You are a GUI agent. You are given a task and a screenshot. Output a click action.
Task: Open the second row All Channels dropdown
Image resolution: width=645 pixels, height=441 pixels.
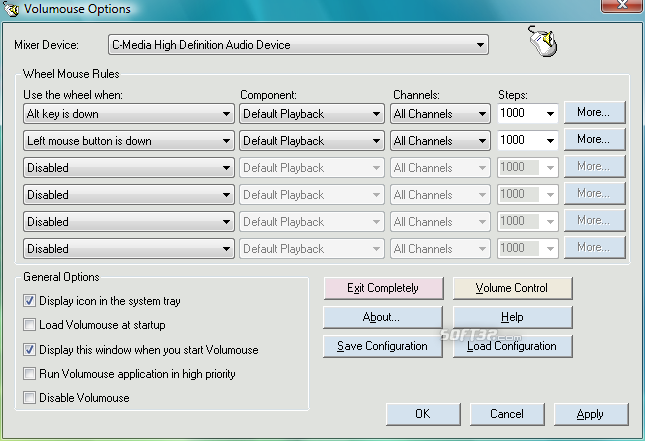(440, 141)
